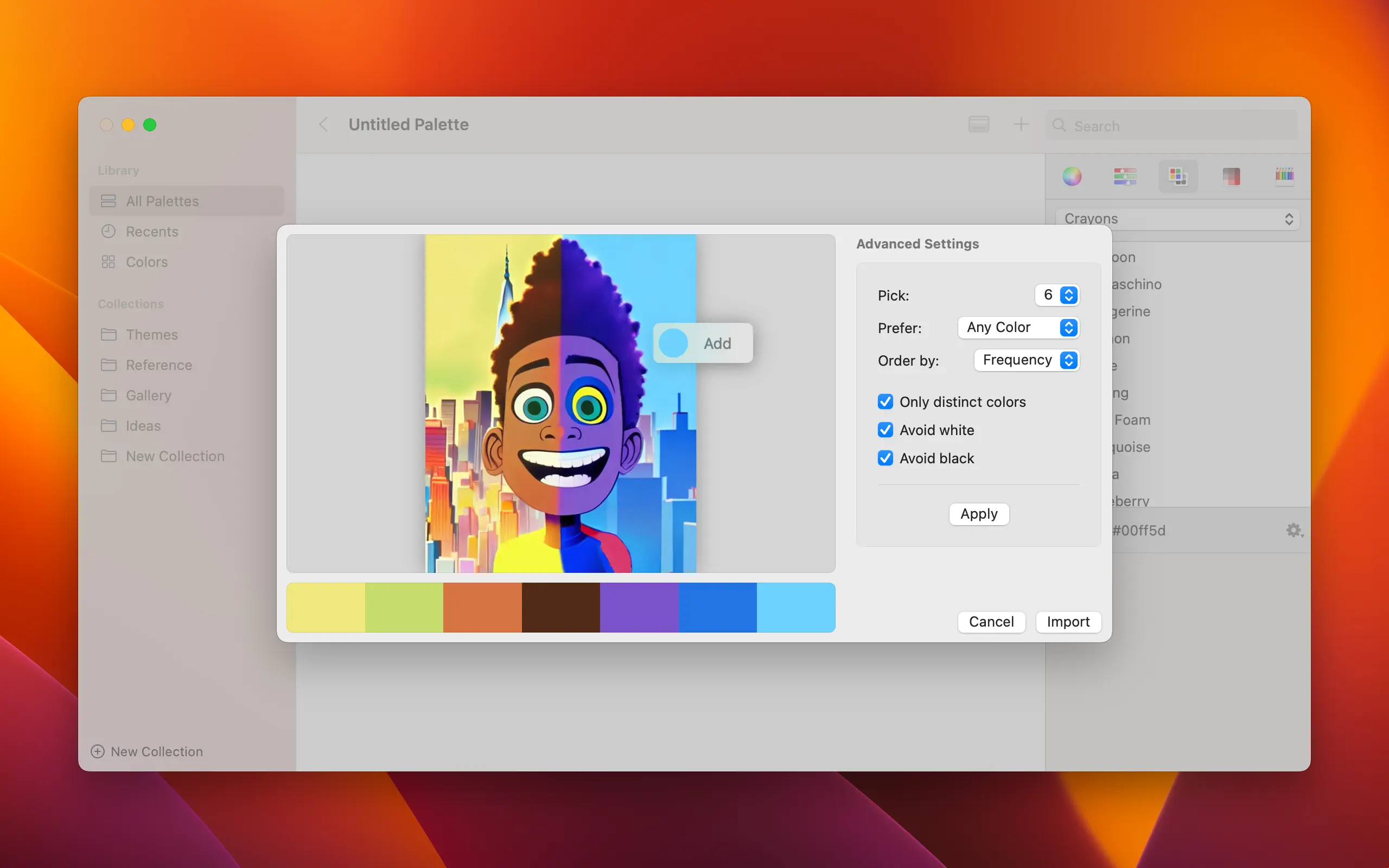Disable the Avoid white option
This screenshot has width=1389, height=868.
pyautogui.click(x=885, y=430)
